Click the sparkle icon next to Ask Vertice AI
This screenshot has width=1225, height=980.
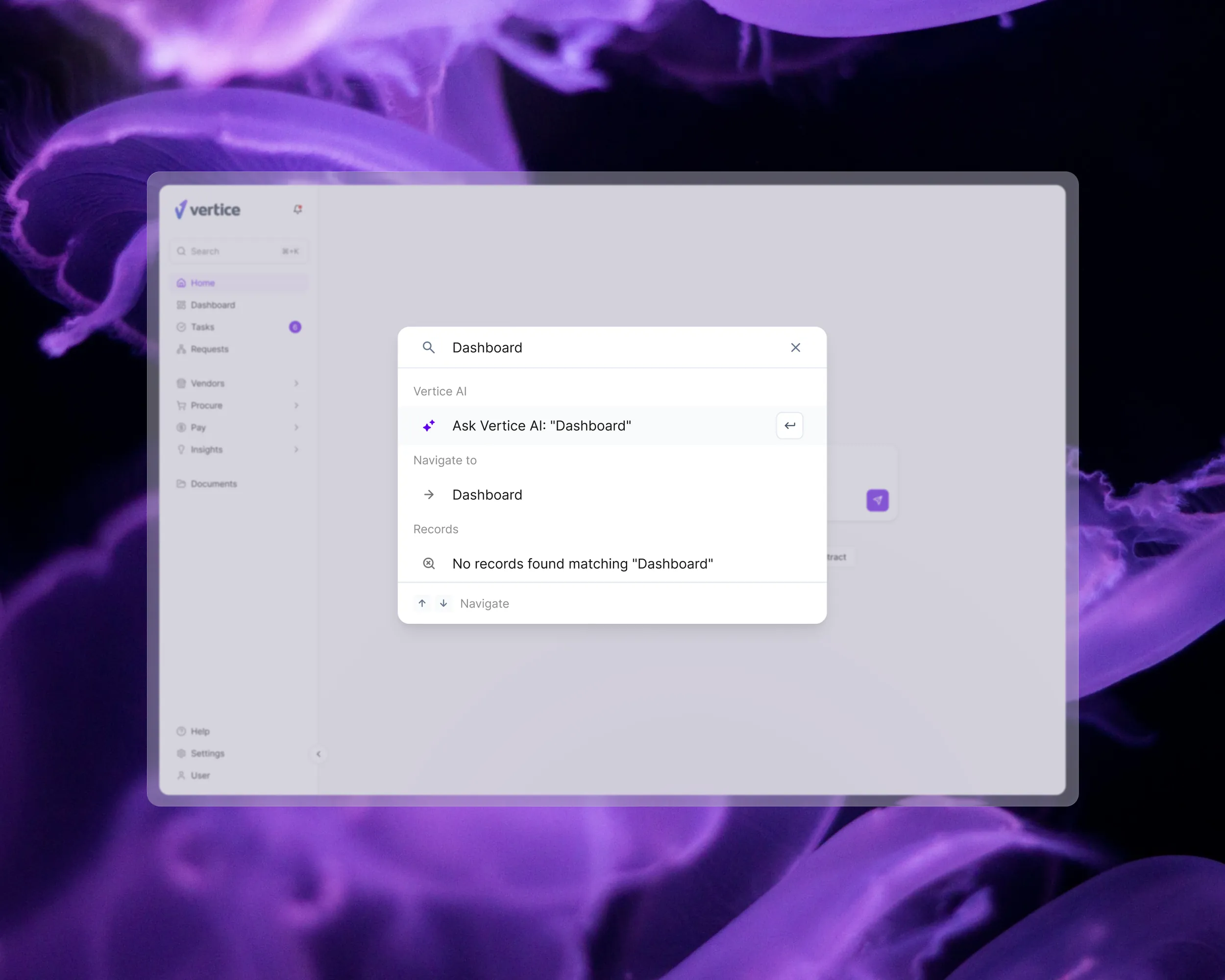click(429, 425)
